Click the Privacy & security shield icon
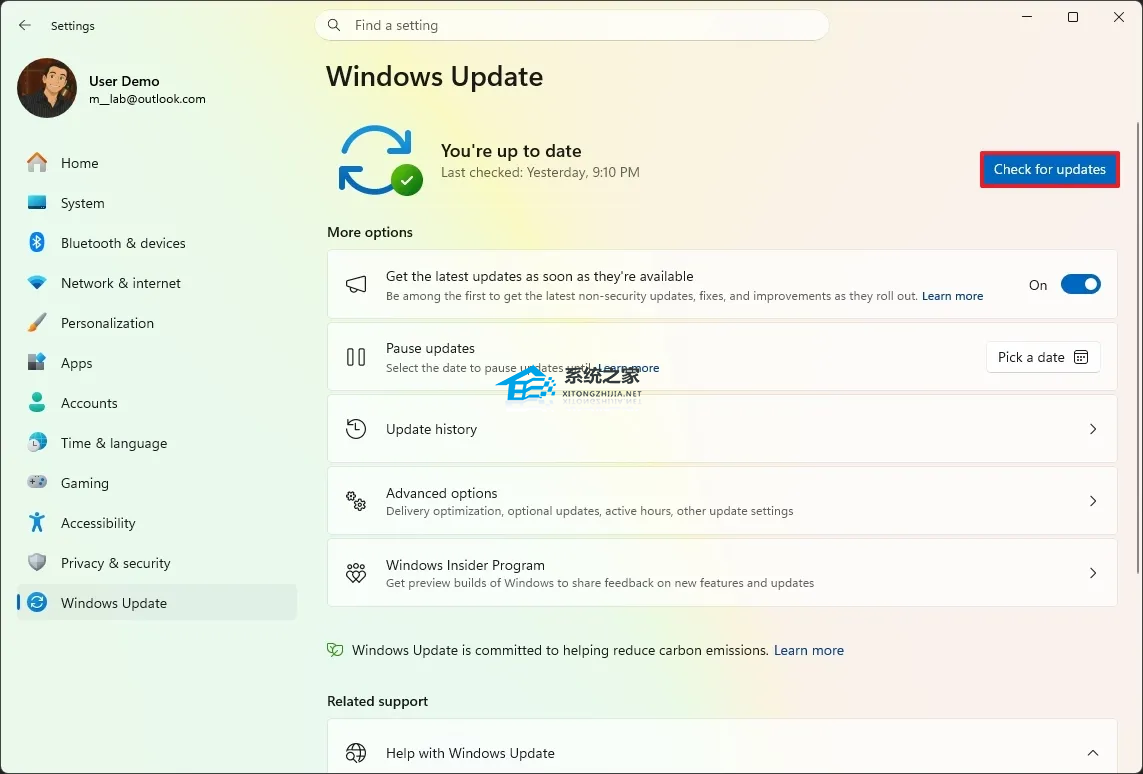The width and height of the screenshot is (1143, 774). pos(36,563)
